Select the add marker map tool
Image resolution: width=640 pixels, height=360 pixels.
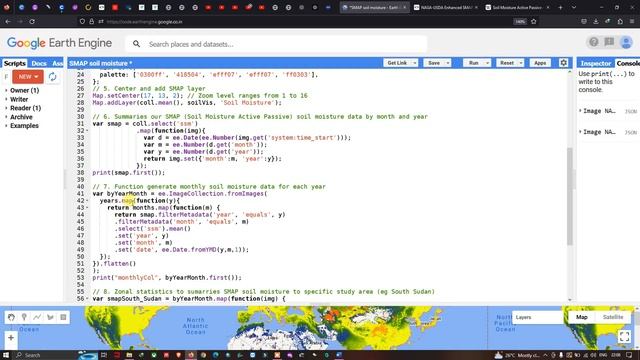(x=24, y=317)
